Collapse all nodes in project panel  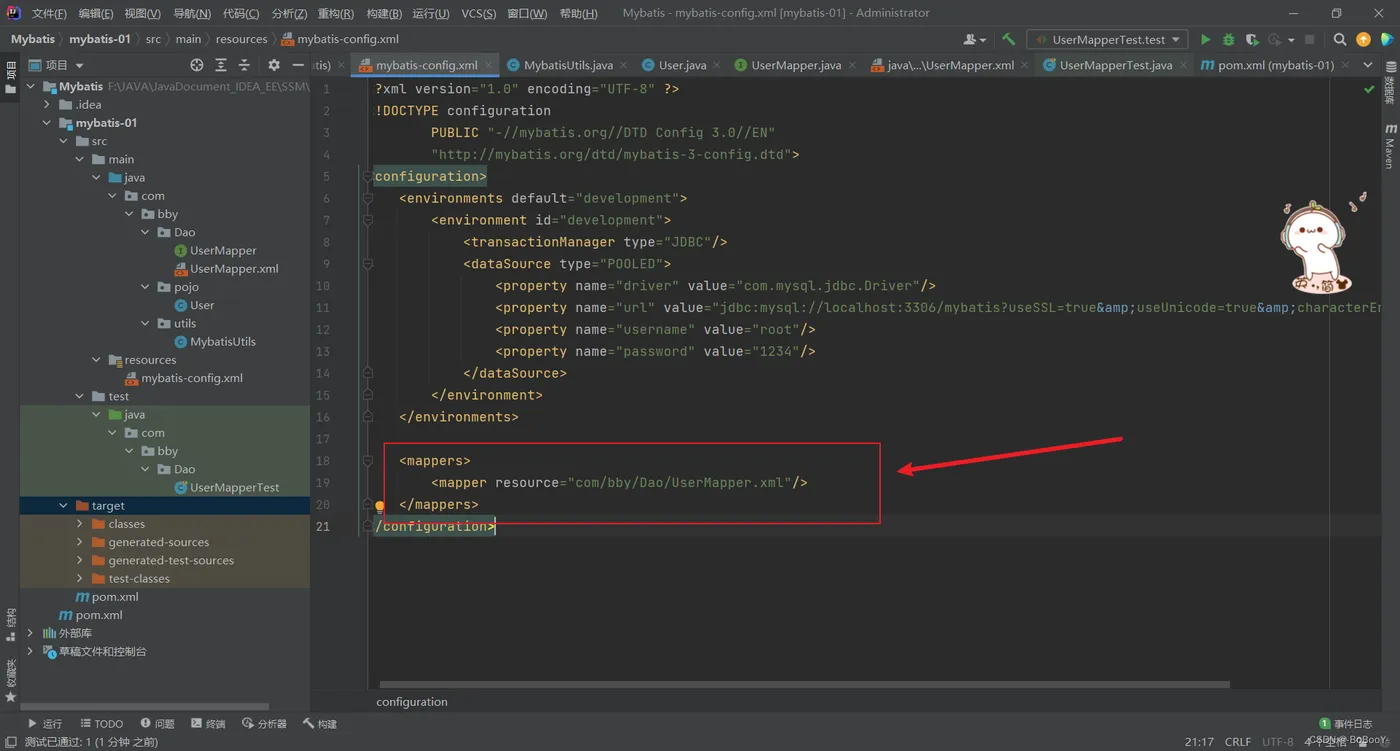pos(244,65)
